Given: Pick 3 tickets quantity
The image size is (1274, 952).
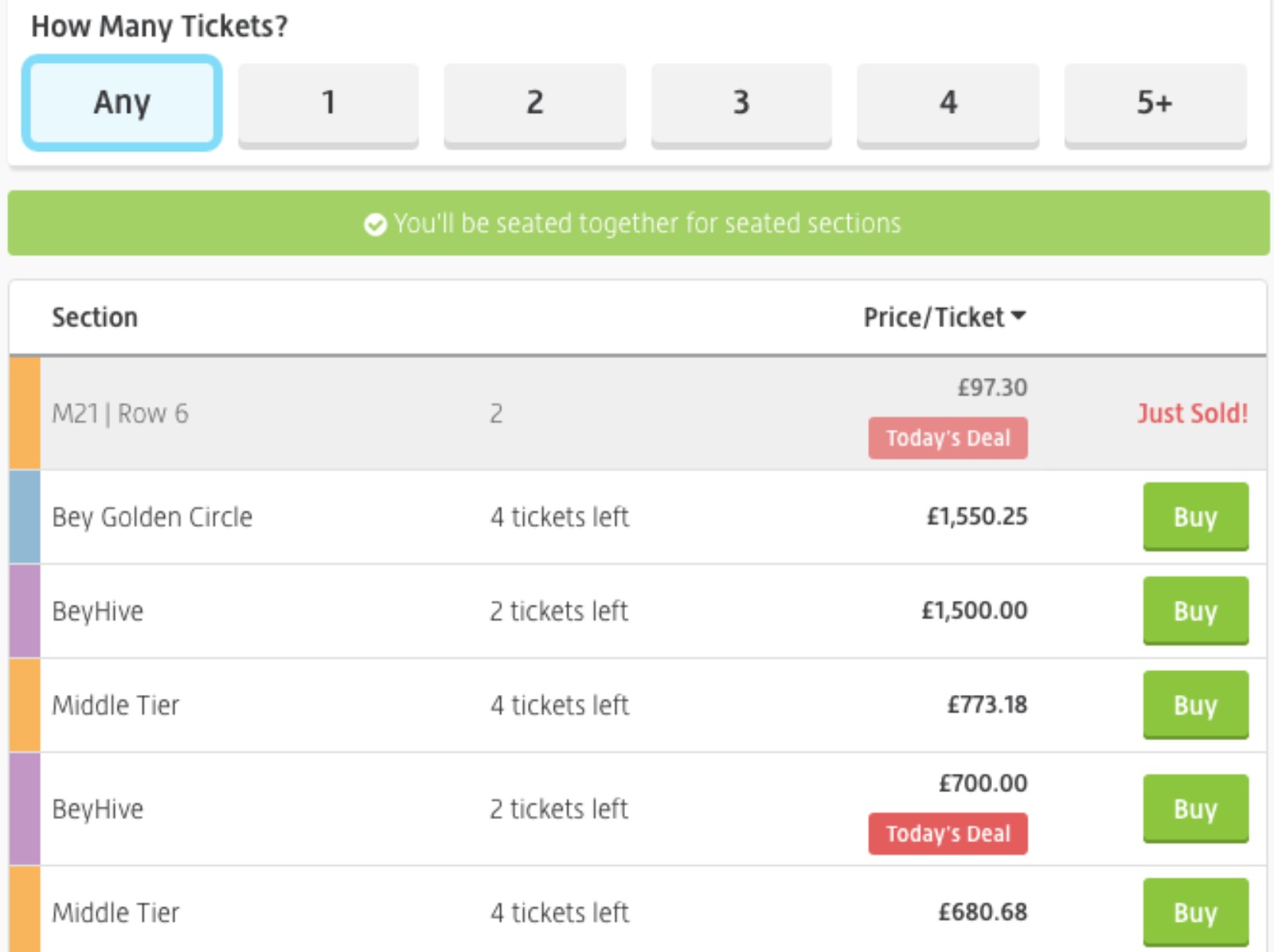Looking at the screenshot, I should pos(741,103).
